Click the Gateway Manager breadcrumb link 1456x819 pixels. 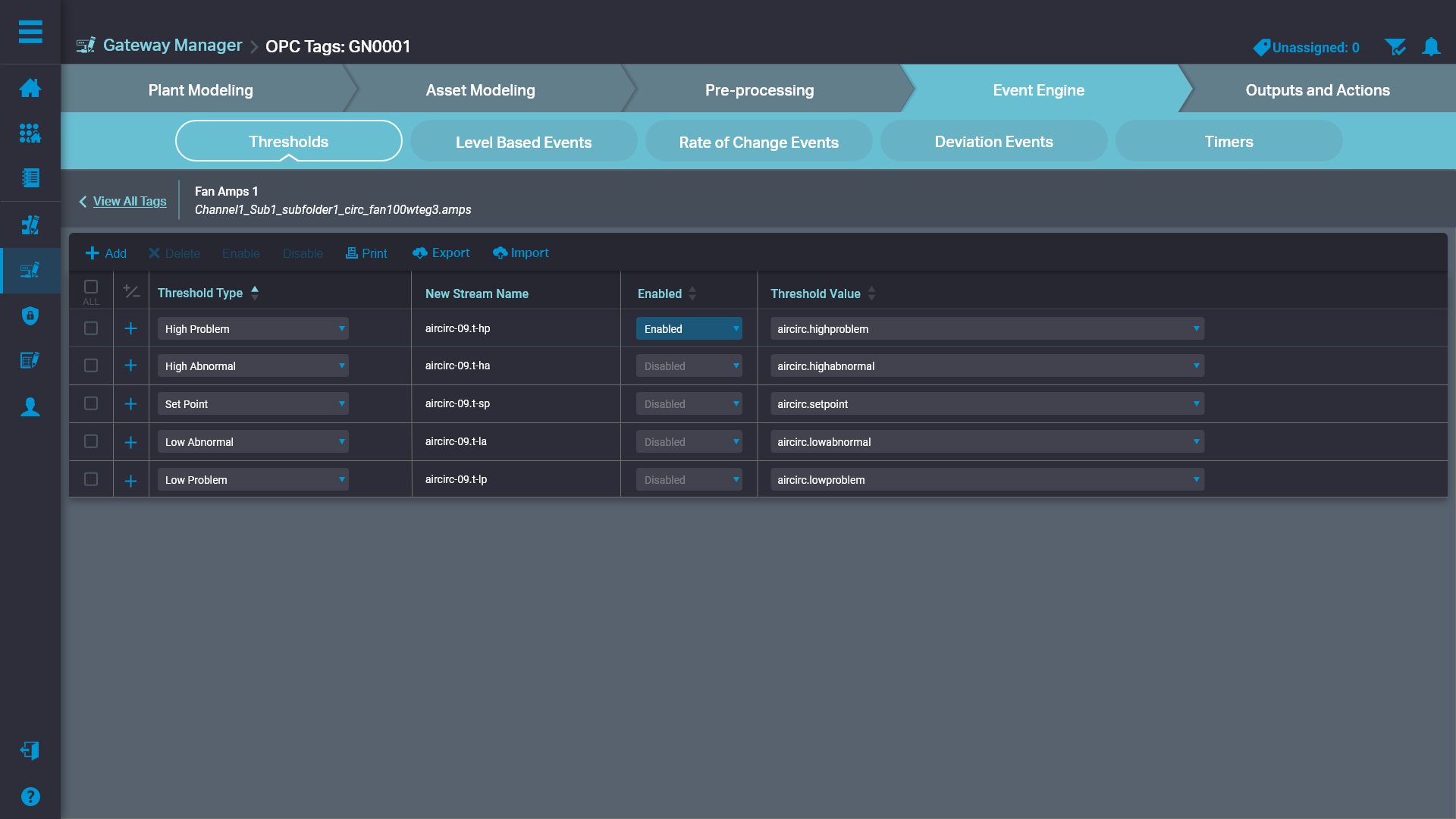tap(172, 45)
